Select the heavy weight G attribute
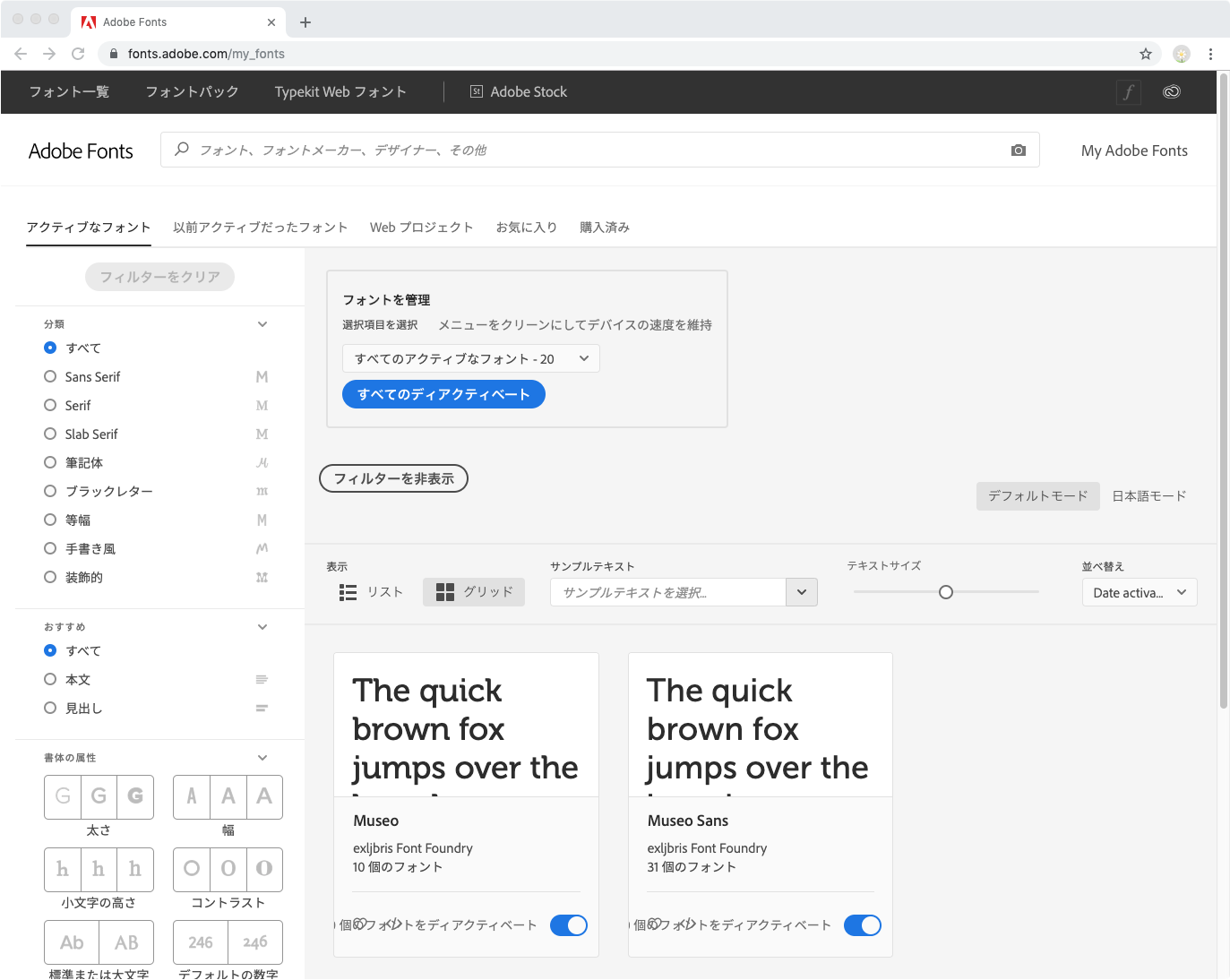The height and width of the screenshot is (980, 1230). (x=135, y=796)
